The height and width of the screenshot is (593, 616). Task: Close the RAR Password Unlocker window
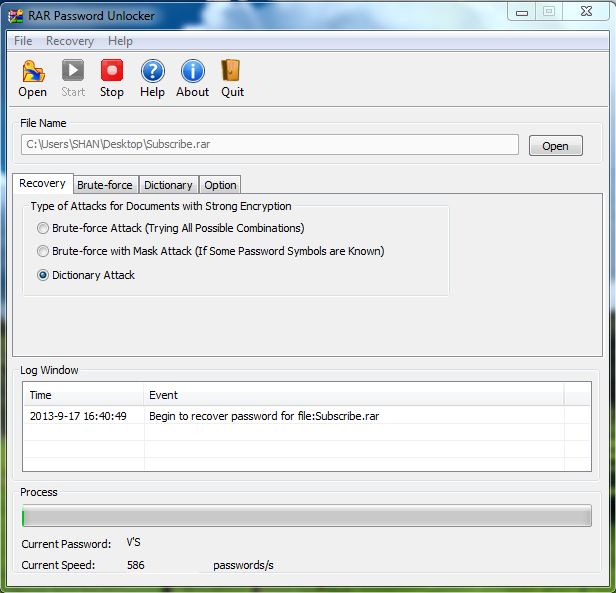pos(587,11)
